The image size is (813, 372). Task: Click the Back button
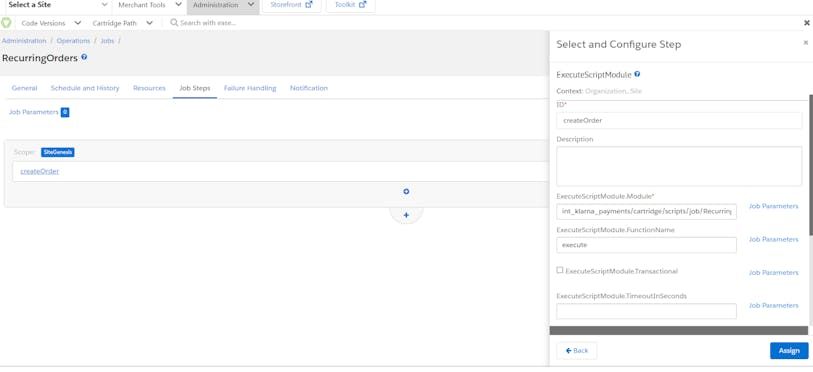[577, 351]
